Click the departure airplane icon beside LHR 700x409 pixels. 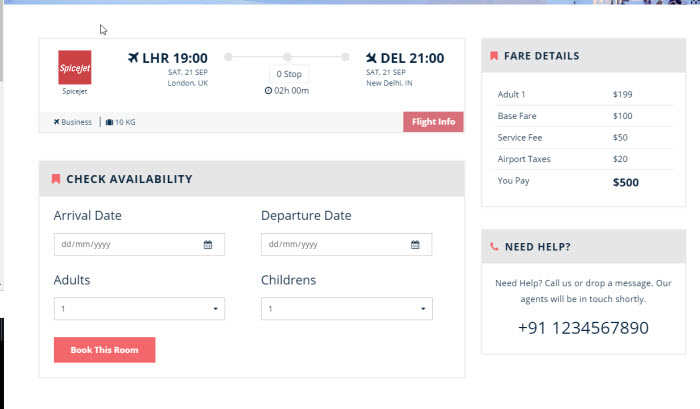(136, 58)
